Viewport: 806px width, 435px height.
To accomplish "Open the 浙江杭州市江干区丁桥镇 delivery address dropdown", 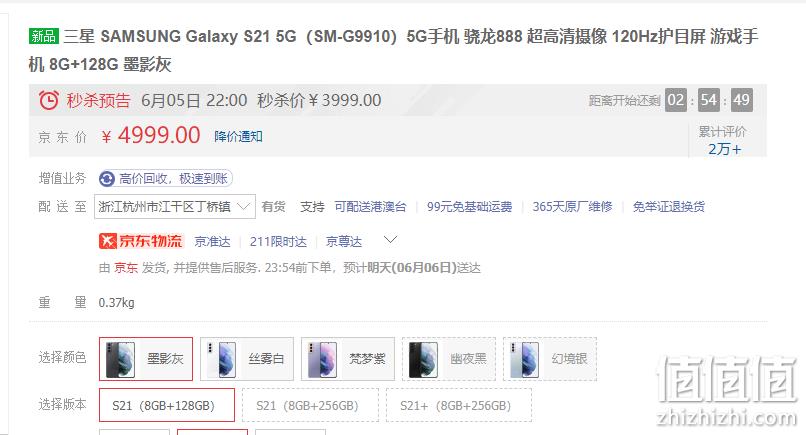I will click(x=175, y=207).
